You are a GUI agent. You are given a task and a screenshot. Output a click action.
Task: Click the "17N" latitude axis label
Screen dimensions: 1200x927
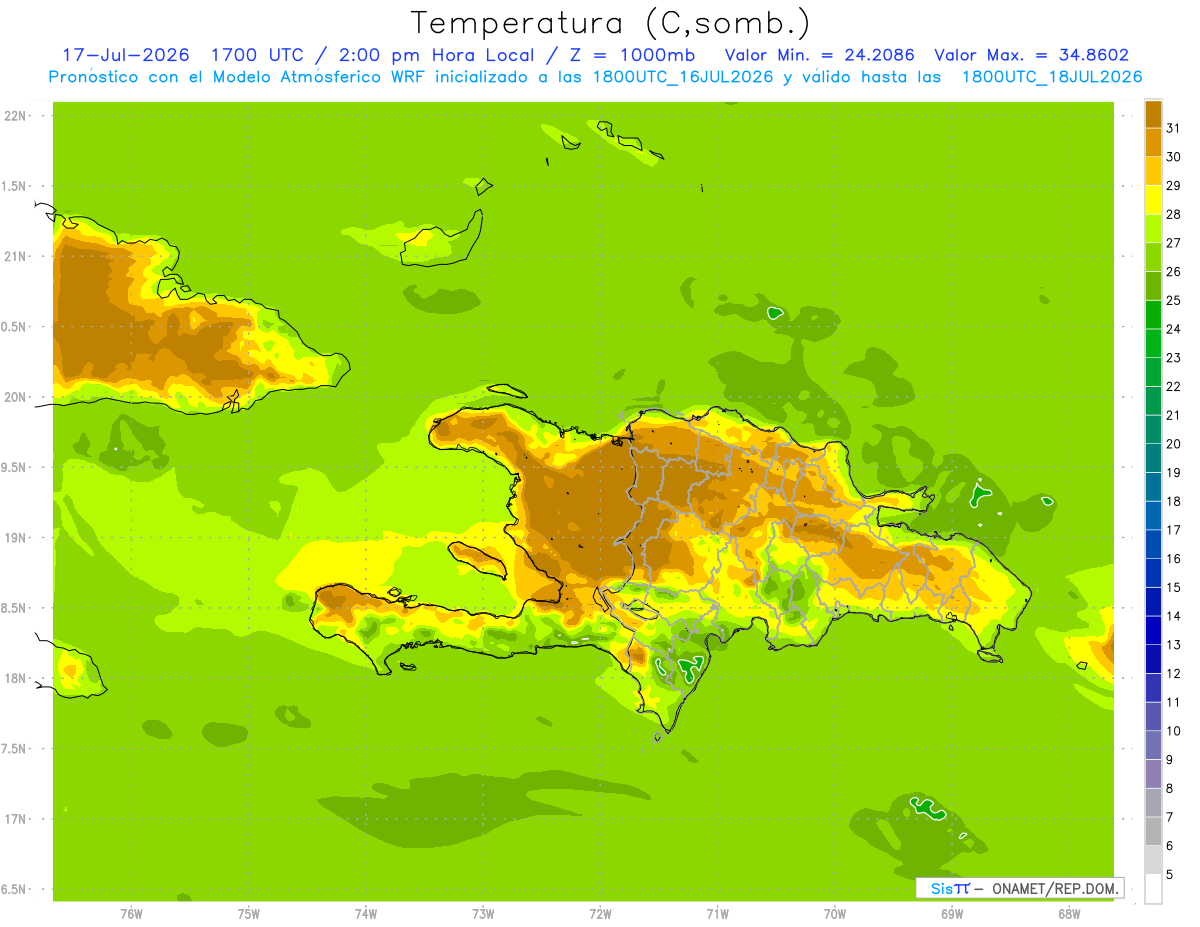pos(15,819)
